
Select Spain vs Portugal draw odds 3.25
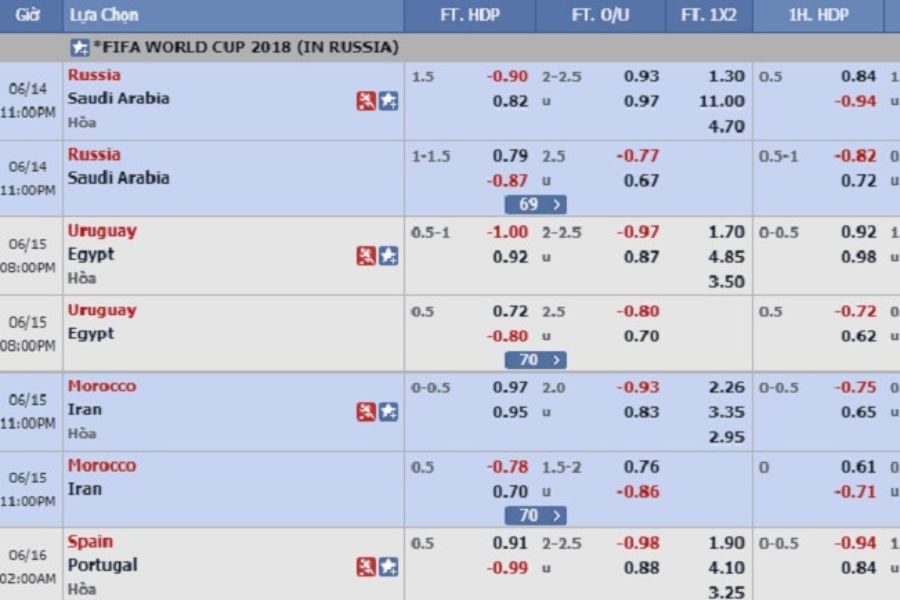[727, 592]
